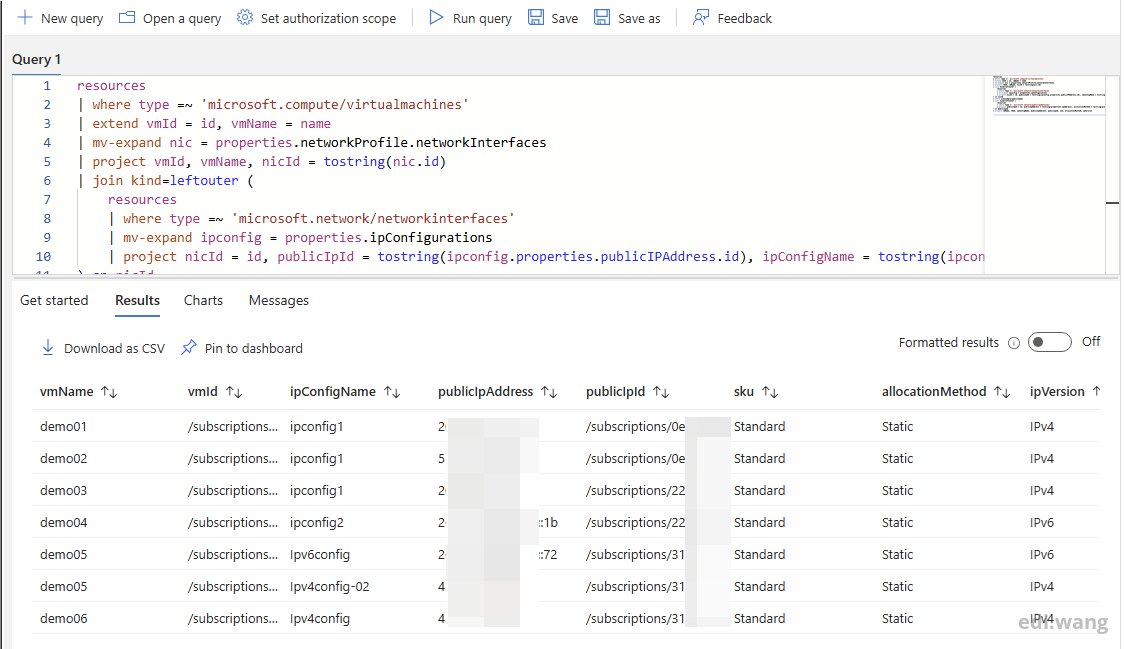Click the Formatted results info icon
The height and width of the screenshot is (649, 1124).
[x=1014, y=343]
